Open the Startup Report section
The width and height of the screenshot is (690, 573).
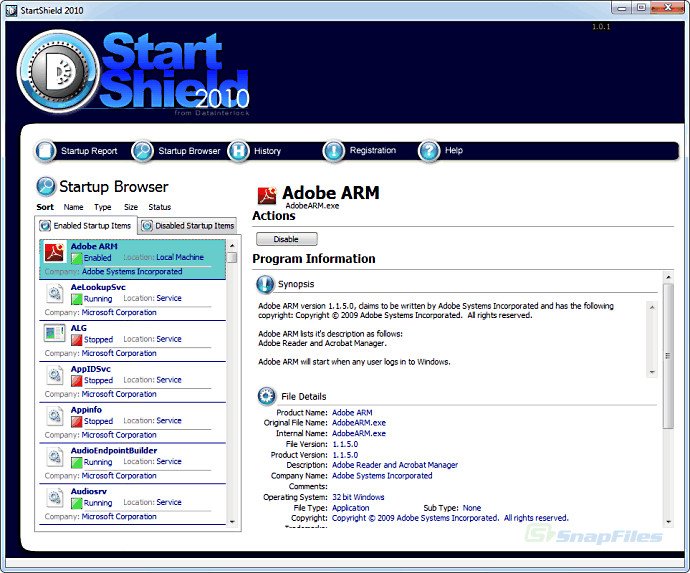click(89, 151)
